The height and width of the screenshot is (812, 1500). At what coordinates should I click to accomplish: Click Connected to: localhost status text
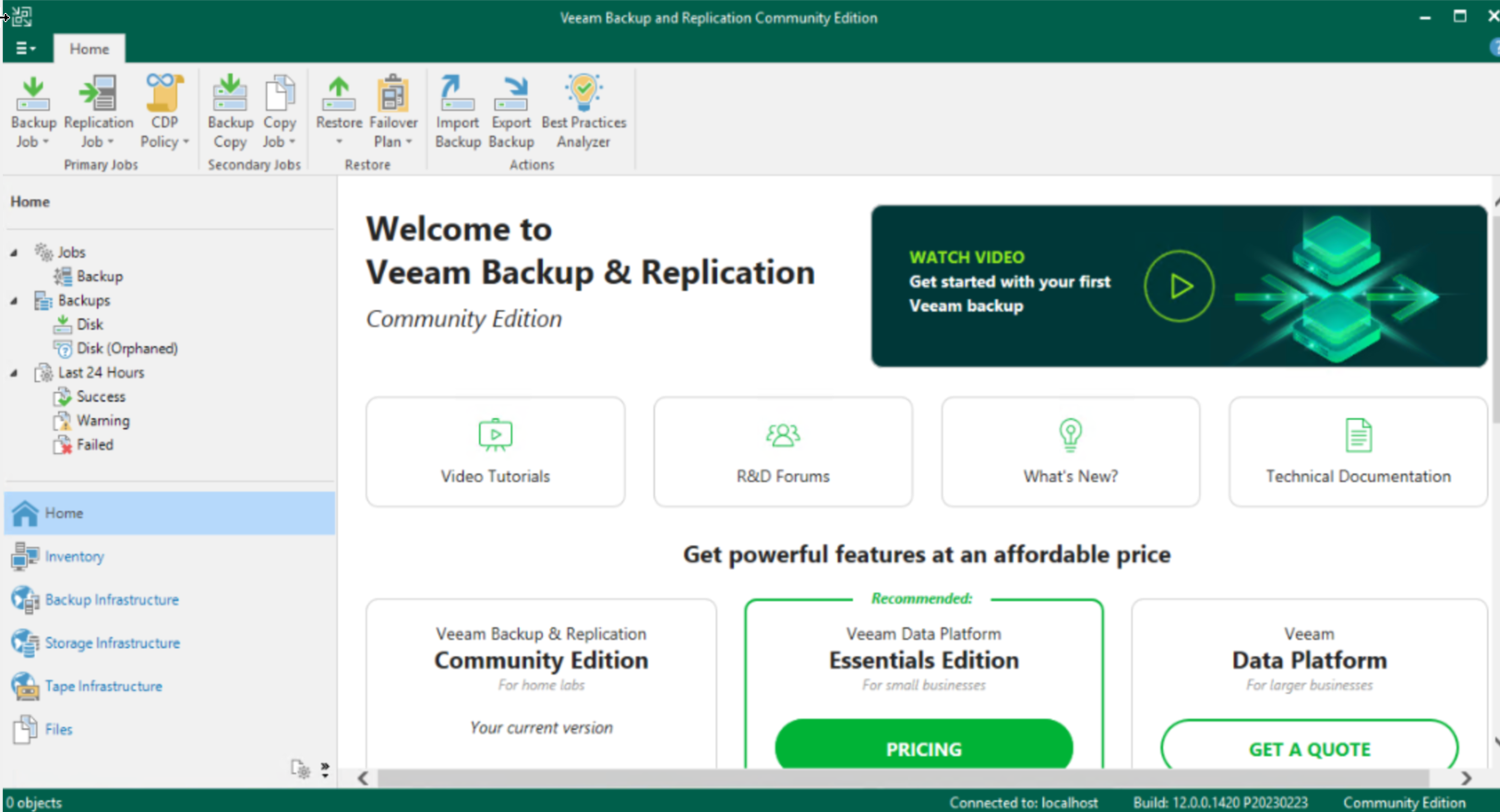coord(1024,803)
